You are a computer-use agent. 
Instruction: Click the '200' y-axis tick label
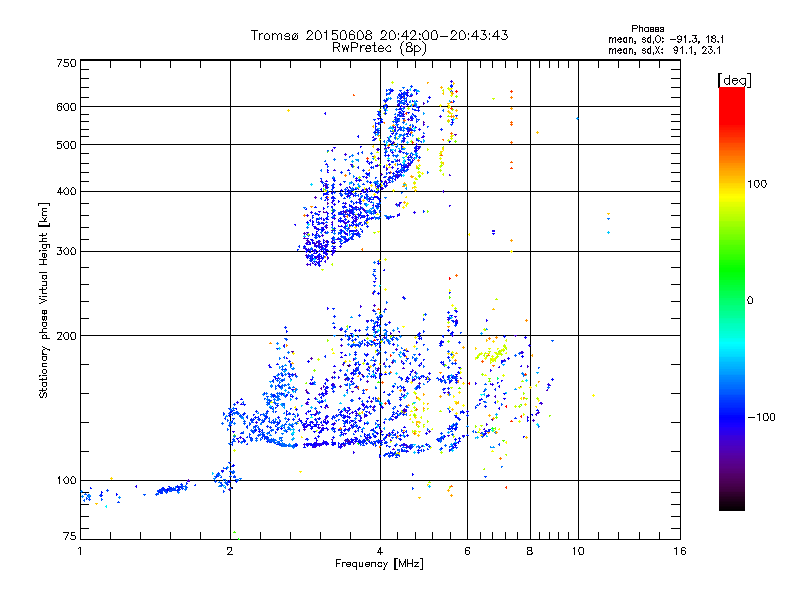pyautogui.click(x=66, y=336)
